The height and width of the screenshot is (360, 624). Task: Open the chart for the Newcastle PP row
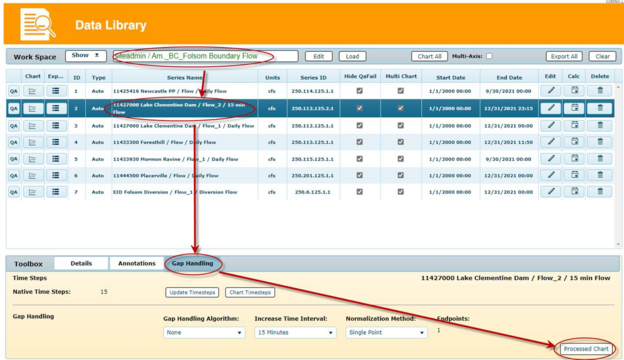click(x=32, y=91)
